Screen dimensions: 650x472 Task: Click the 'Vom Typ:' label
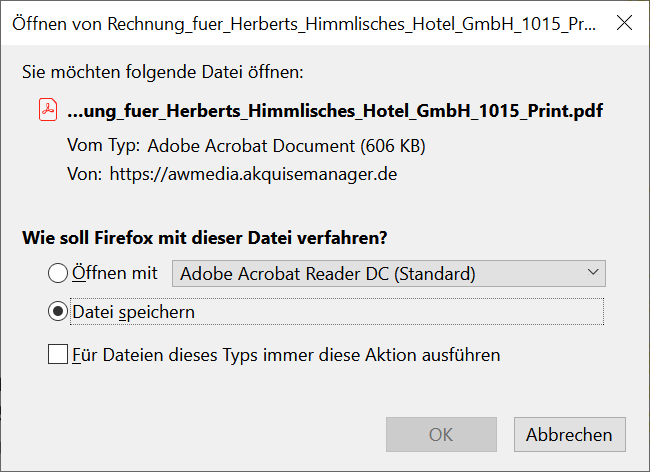click(104, 146)
